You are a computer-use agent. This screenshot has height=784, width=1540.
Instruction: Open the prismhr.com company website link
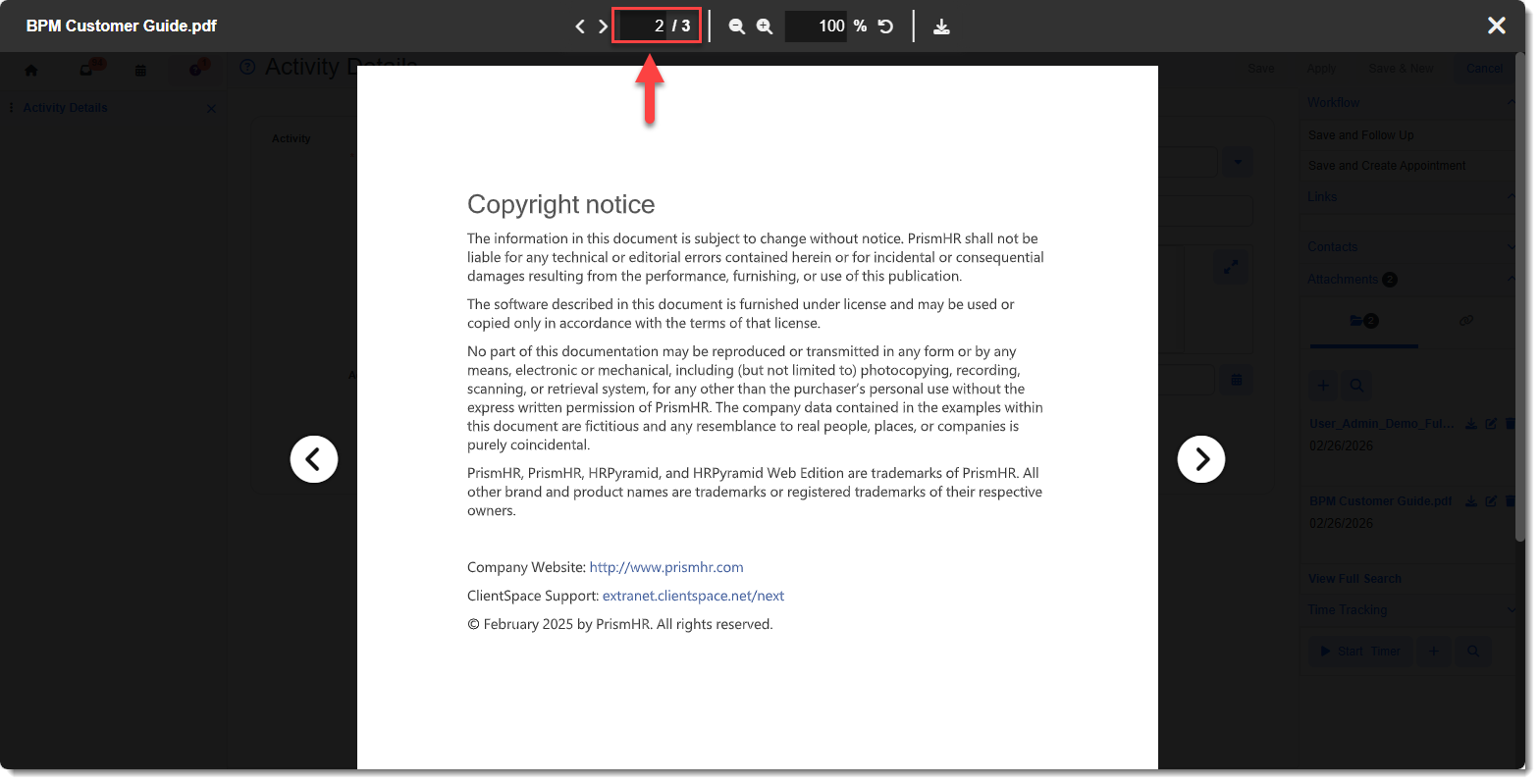665,567
